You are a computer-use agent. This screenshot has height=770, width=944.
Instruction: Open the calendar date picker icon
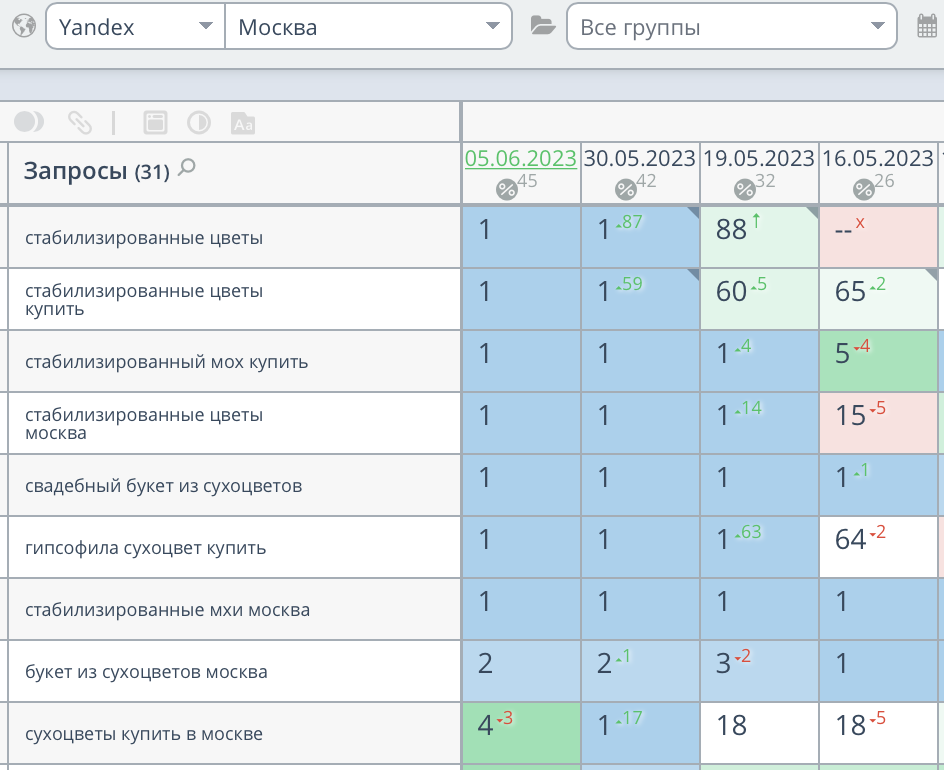point(927,26)
